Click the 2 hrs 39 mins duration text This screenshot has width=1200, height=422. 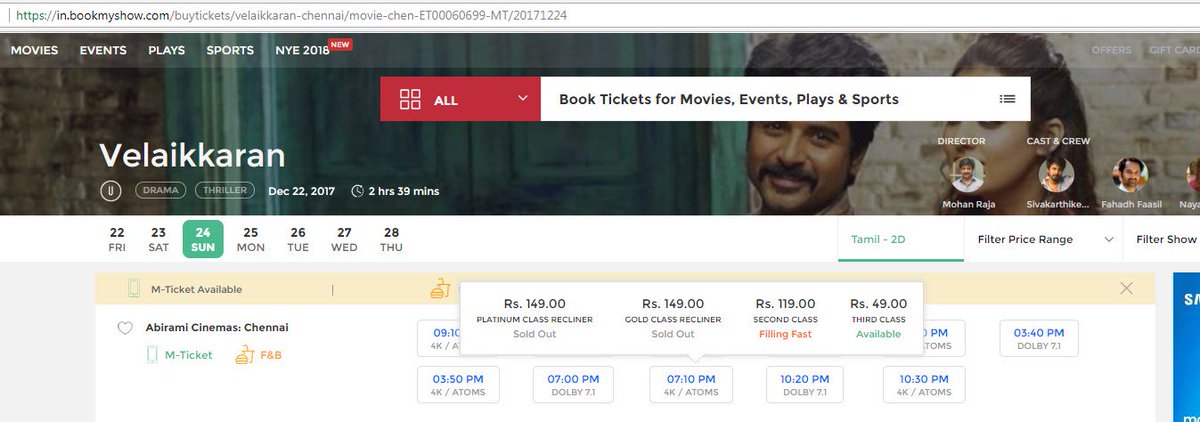[x=404, y=191]
